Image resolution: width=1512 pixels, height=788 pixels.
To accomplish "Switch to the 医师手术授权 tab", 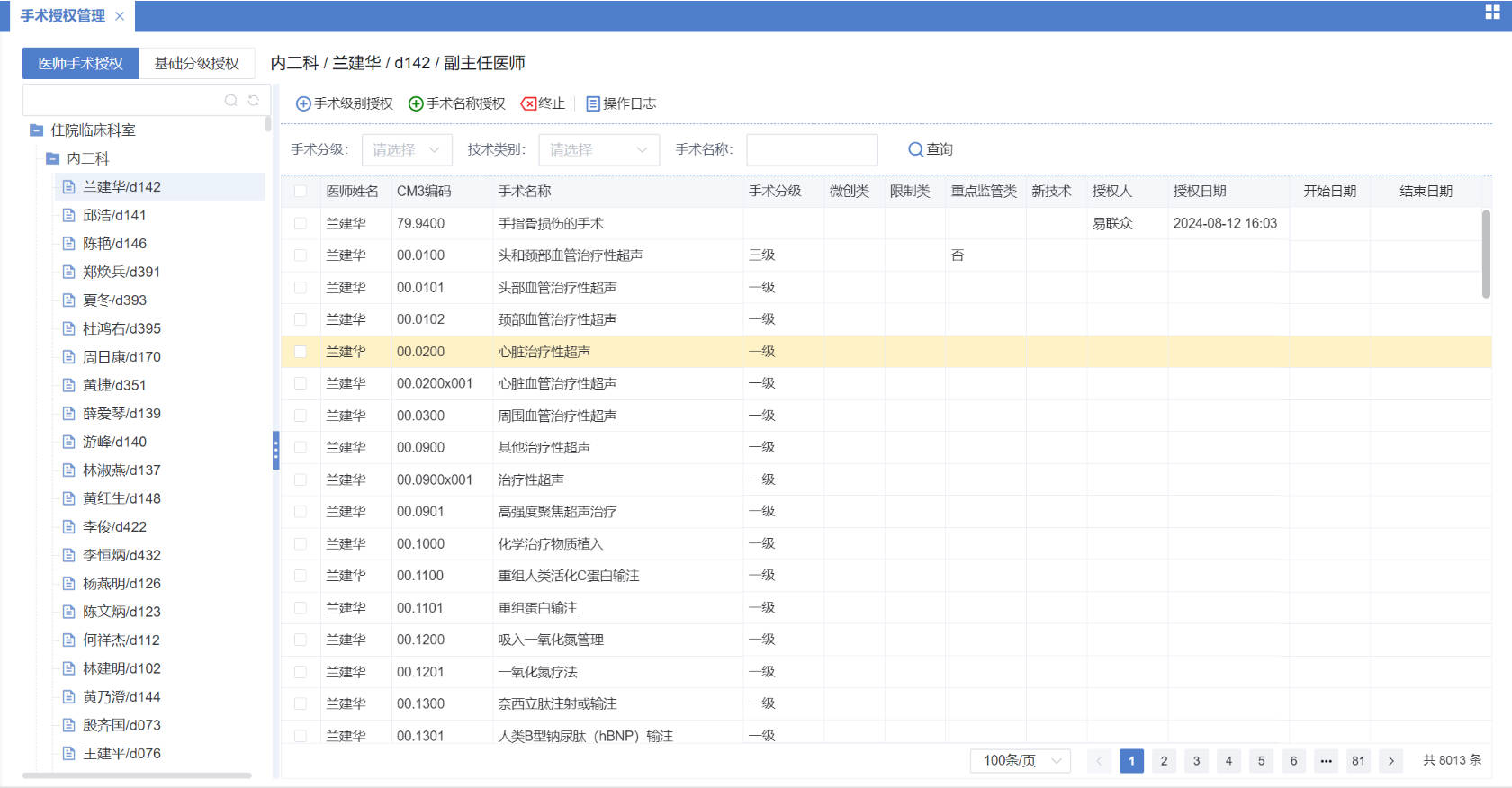I will coord(81,63).
